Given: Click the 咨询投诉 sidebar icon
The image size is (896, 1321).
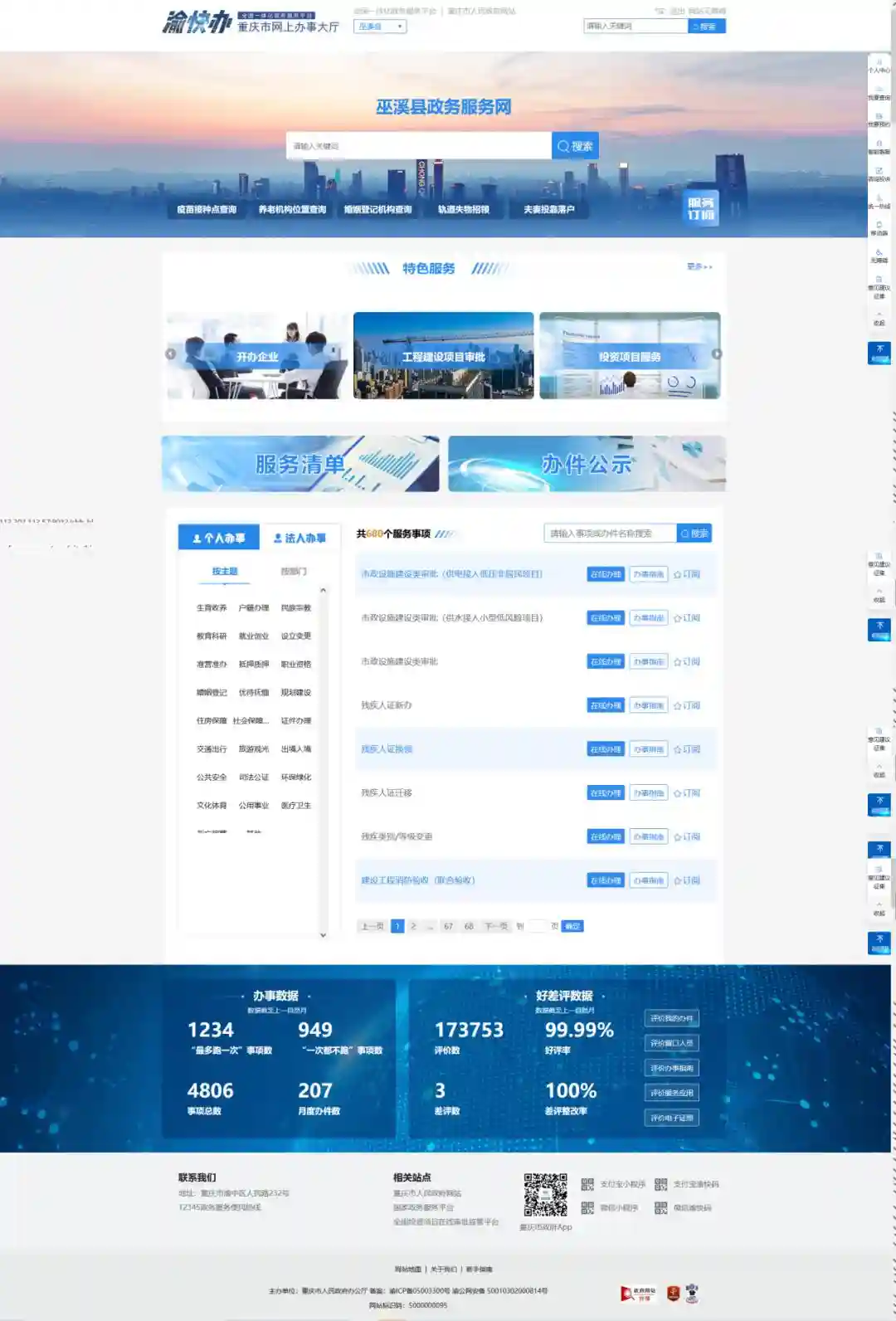Looking at the screenshot, I should tap(879, 173).
